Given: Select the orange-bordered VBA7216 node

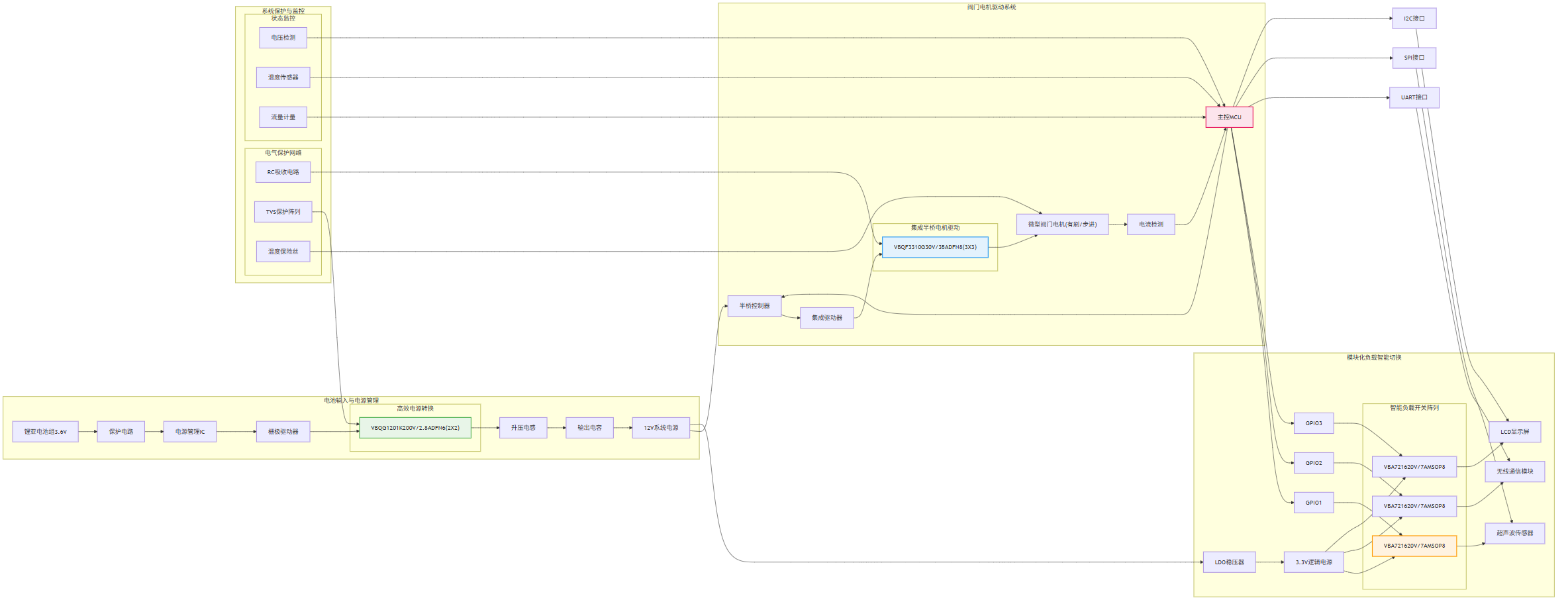Looking at the screenshot, I should coord(1414,546).
